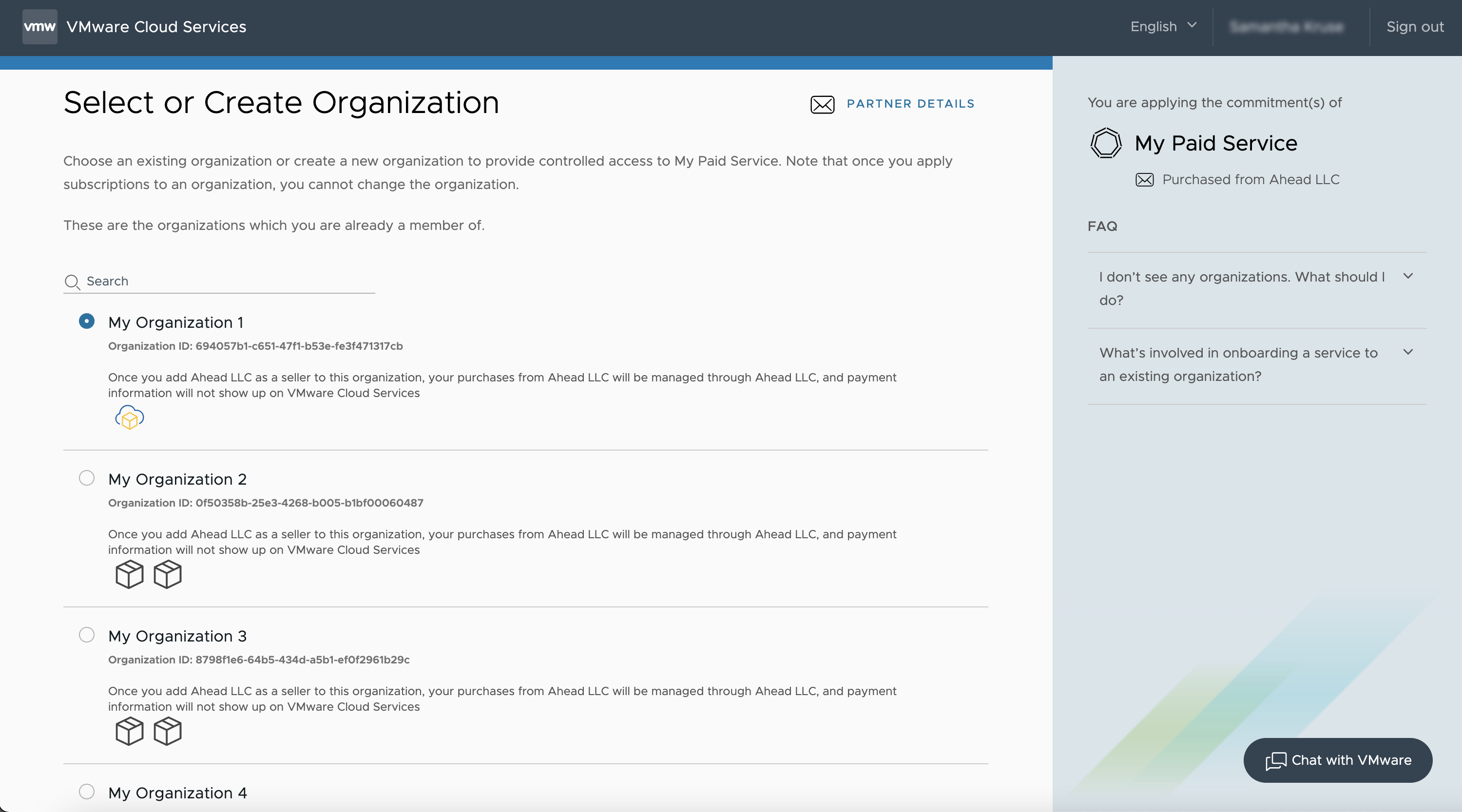
Task: Click the cloud service icon under My Organization 1
Action: click(x=130, y=417)
